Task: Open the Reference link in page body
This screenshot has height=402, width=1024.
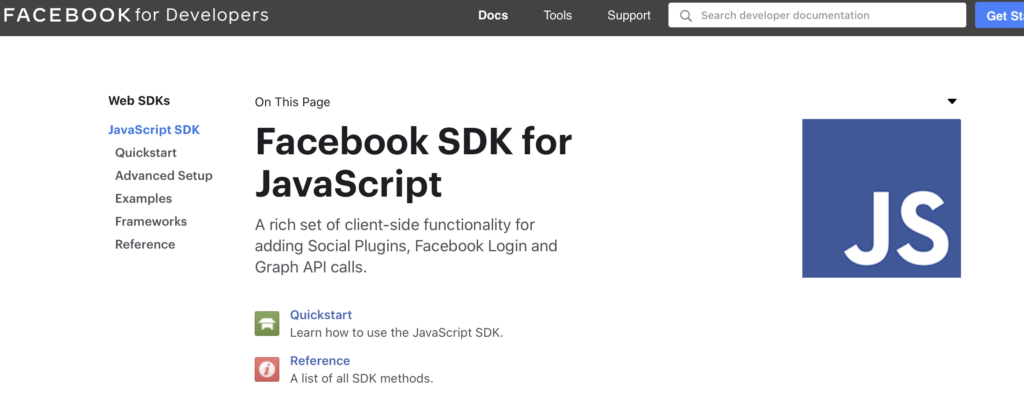Action: point(320,360)
